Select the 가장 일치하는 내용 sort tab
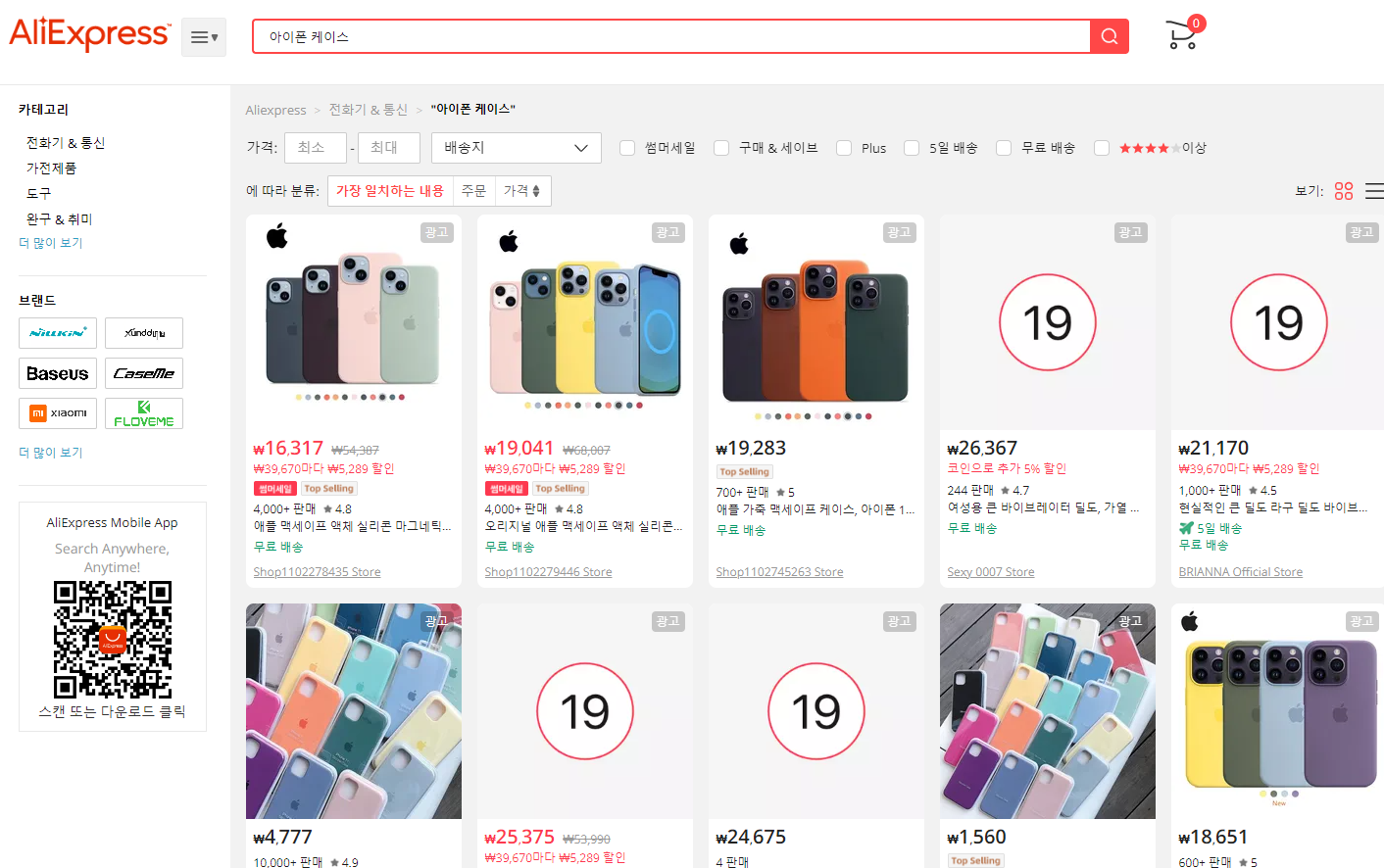 click(390, 191)
